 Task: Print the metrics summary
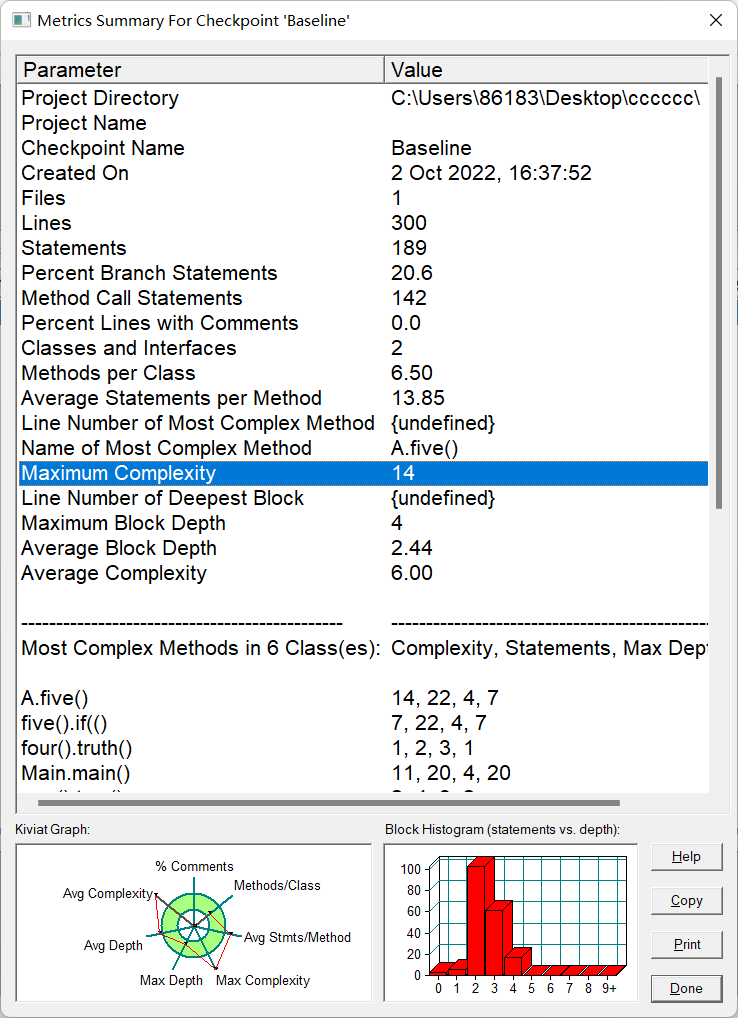pos(687,945)
